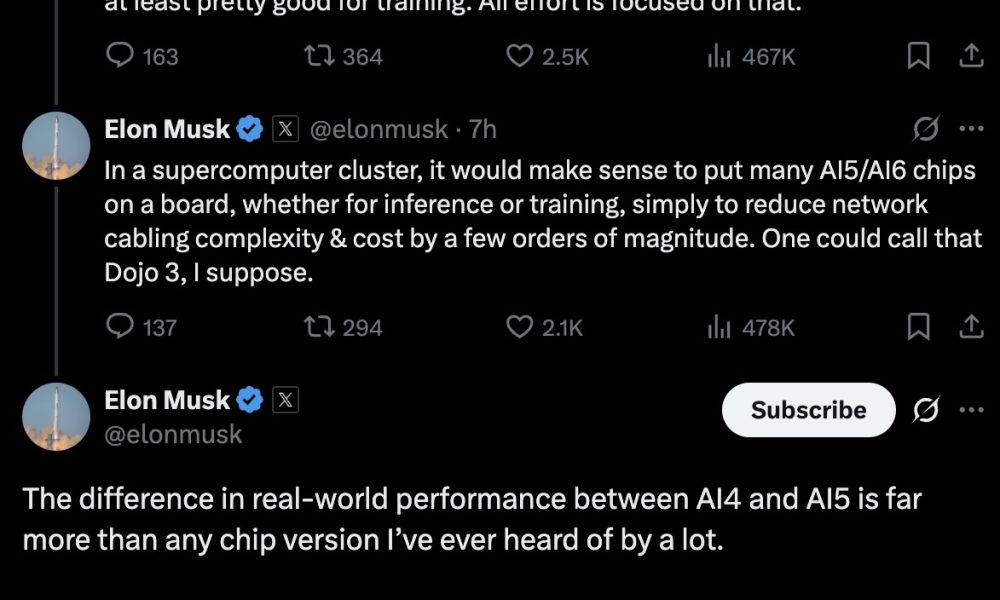The height and width of the screenshot is (600, 1000).
Task: Reply to the tweet with 163 replies
Action: coord(121,57)
